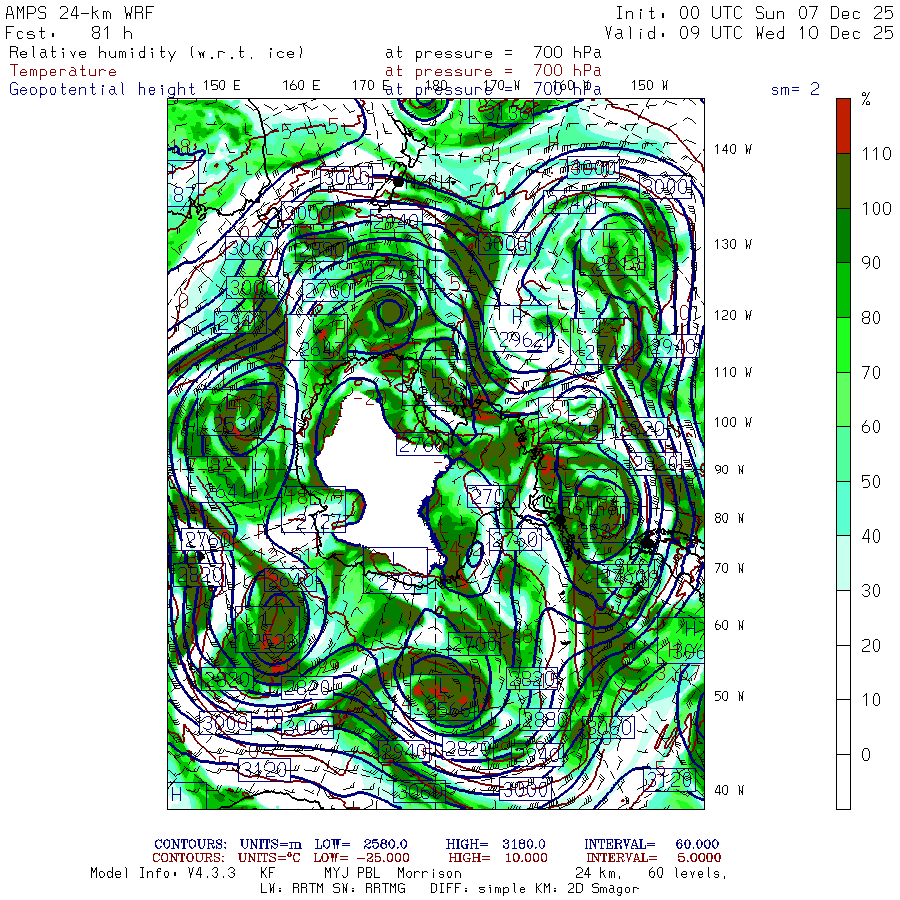Click the blue Geopotential height legend label
Image resolution: width=900 pixels, height=900 pixels.
pyautogui.click(x=102, y=89)
